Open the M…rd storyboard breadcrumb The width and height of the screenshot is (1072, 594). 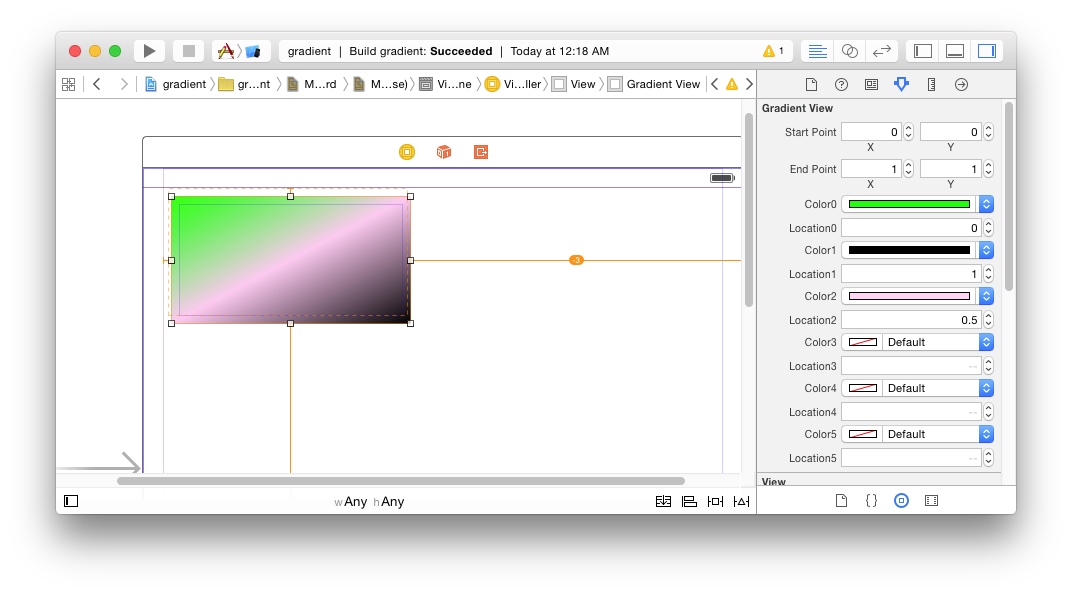pyautogui.click(x=312, y=84)
